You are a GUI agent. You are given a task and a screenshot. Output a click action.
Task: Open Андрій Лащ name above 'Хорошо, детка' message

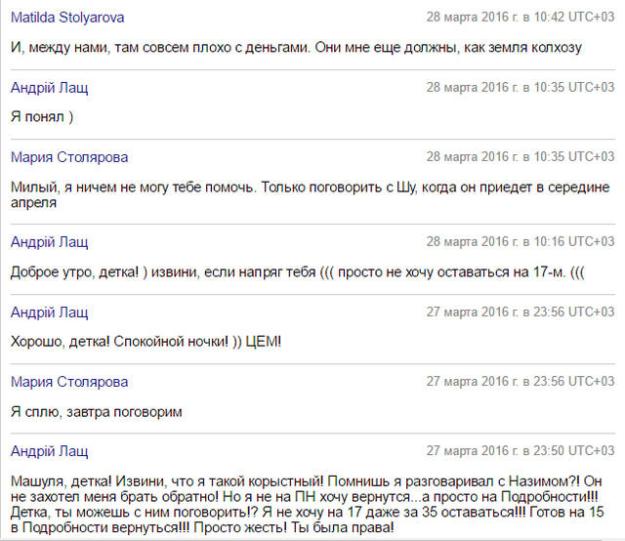coord(49,312)
